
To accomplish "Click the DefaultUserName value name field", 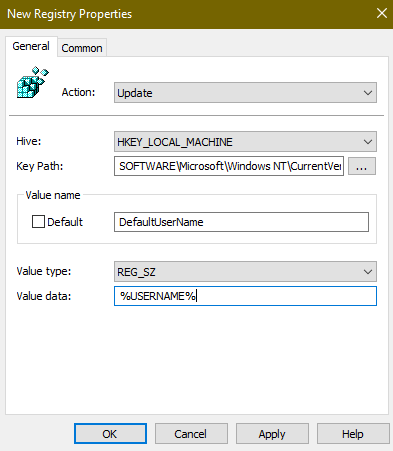I will point(241,222).
